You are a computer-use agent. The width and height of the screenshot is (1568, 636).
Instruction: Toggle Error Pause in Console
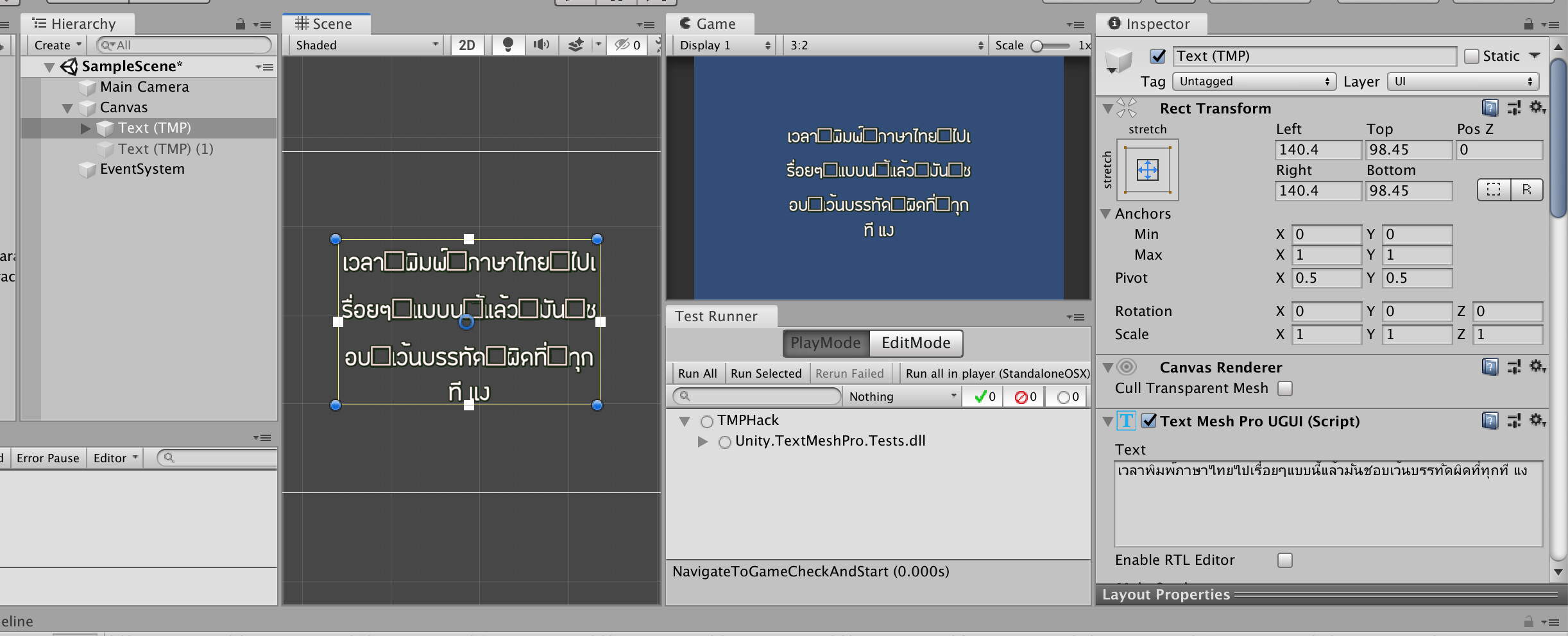pyautogui.click(x=47, y=458)
